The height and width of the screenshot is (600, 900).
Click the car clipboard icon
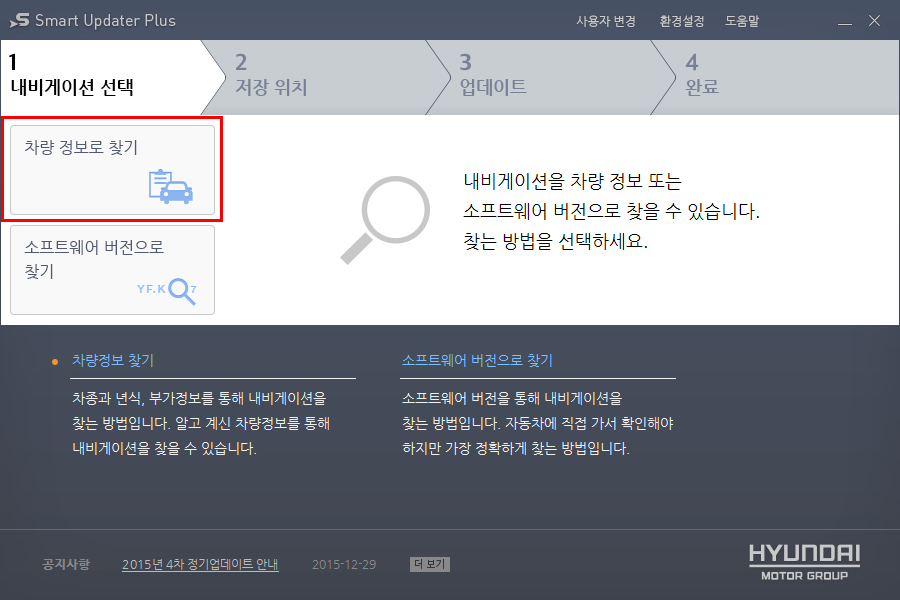point(170,187)
